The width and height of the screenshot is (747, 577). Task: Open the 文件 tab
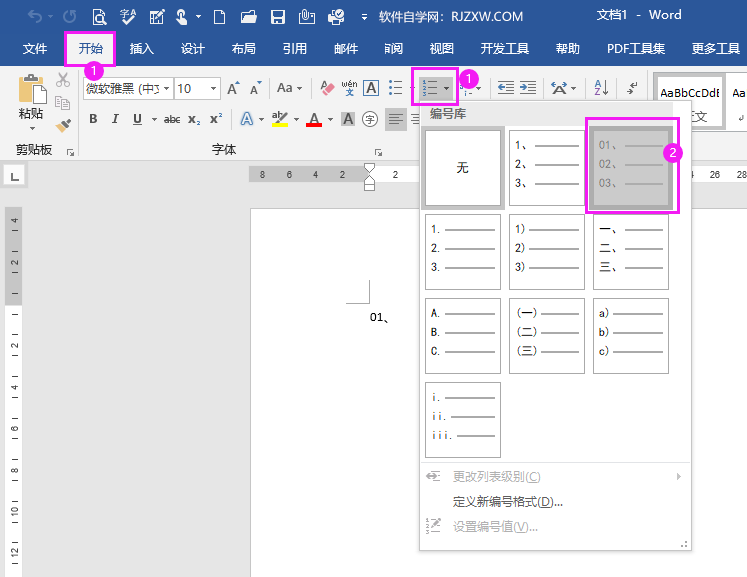35,49
